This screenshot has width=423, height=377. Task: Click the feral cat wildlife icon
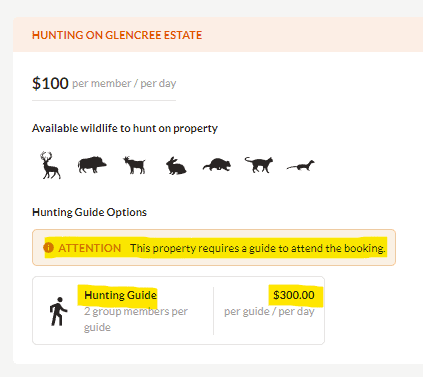coord(259,164)
